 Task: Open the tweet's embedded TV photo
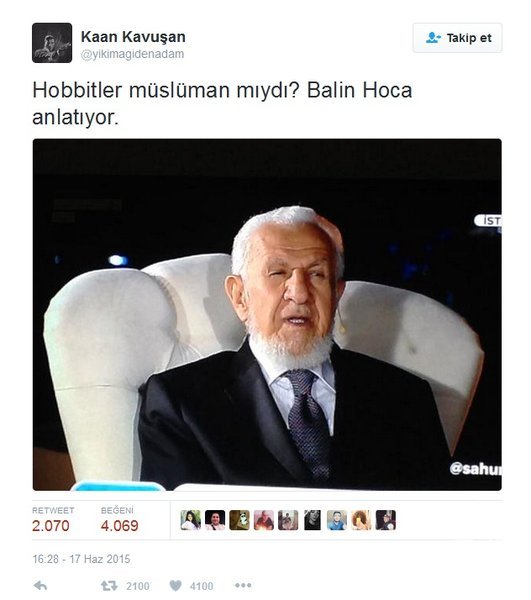pos(267,315)
